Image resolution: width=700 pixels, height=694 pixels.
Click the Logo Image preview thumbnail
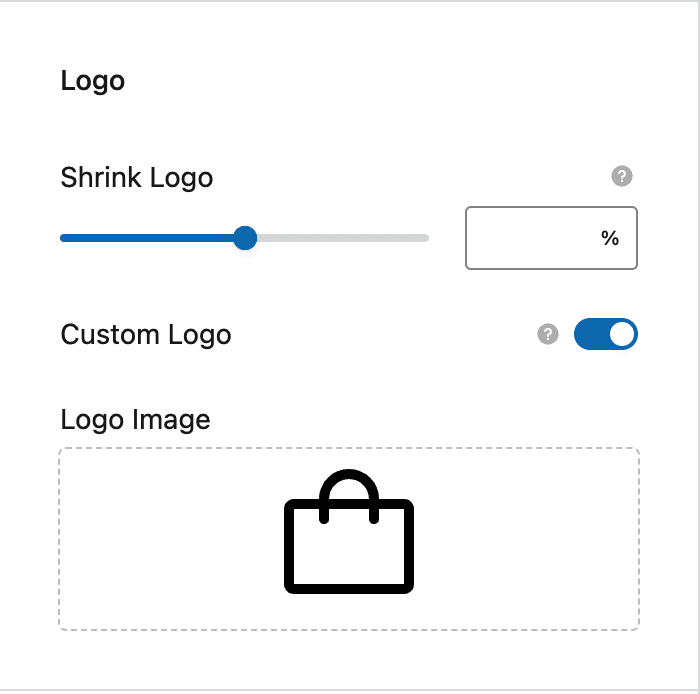pos(349,532)
